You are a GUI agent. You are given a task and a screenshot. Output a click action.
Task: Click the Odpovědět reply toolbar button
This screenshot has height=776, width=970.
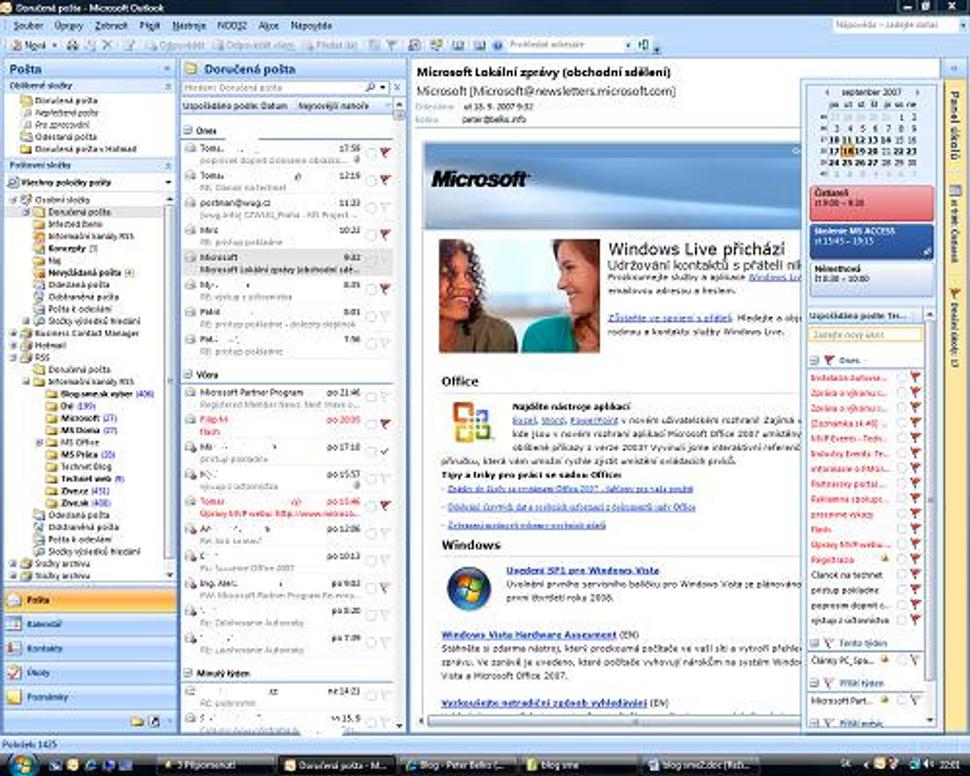[x=174, y=45]
